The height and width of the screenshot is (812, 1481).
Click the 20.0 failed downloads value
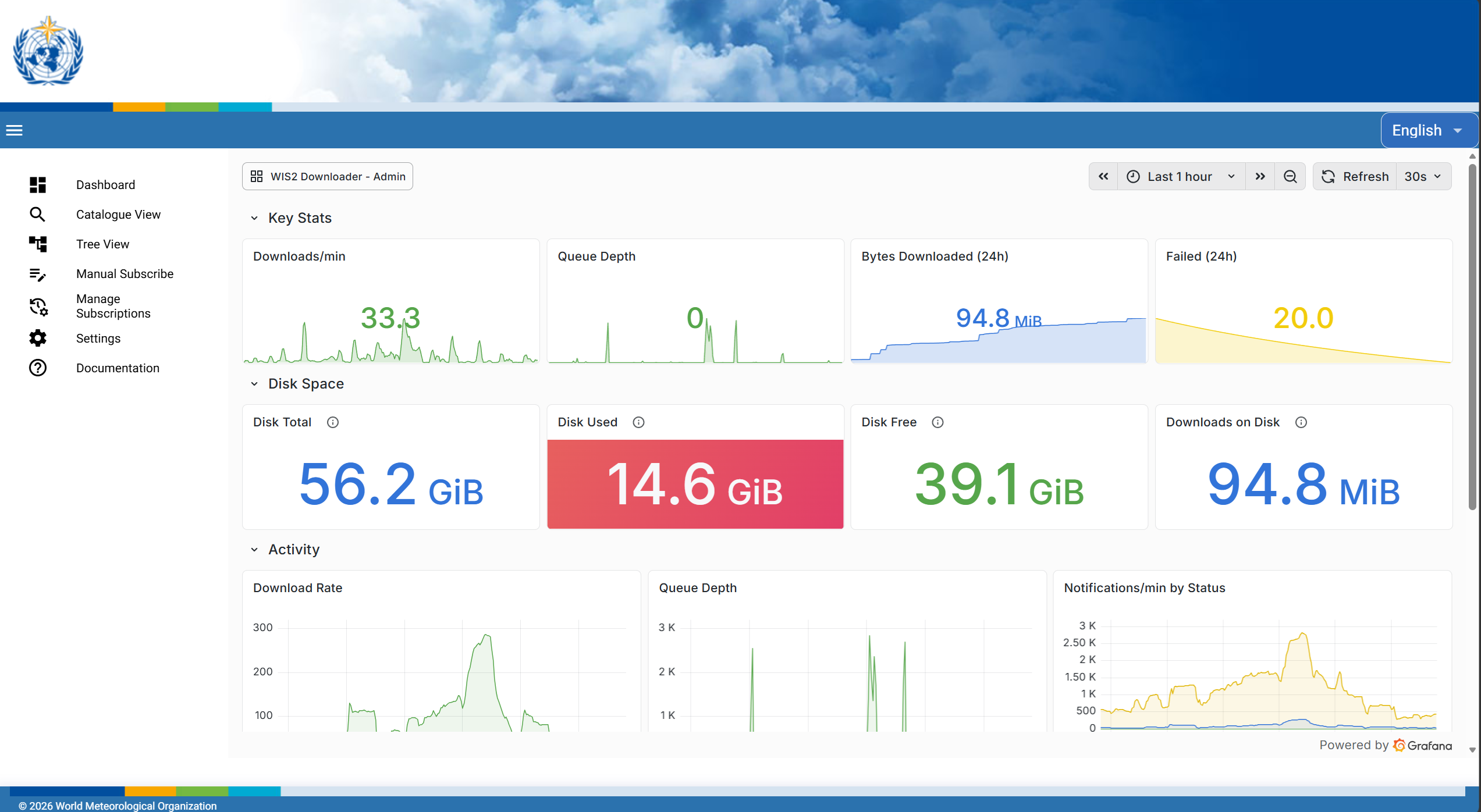tap(1303, 318)
